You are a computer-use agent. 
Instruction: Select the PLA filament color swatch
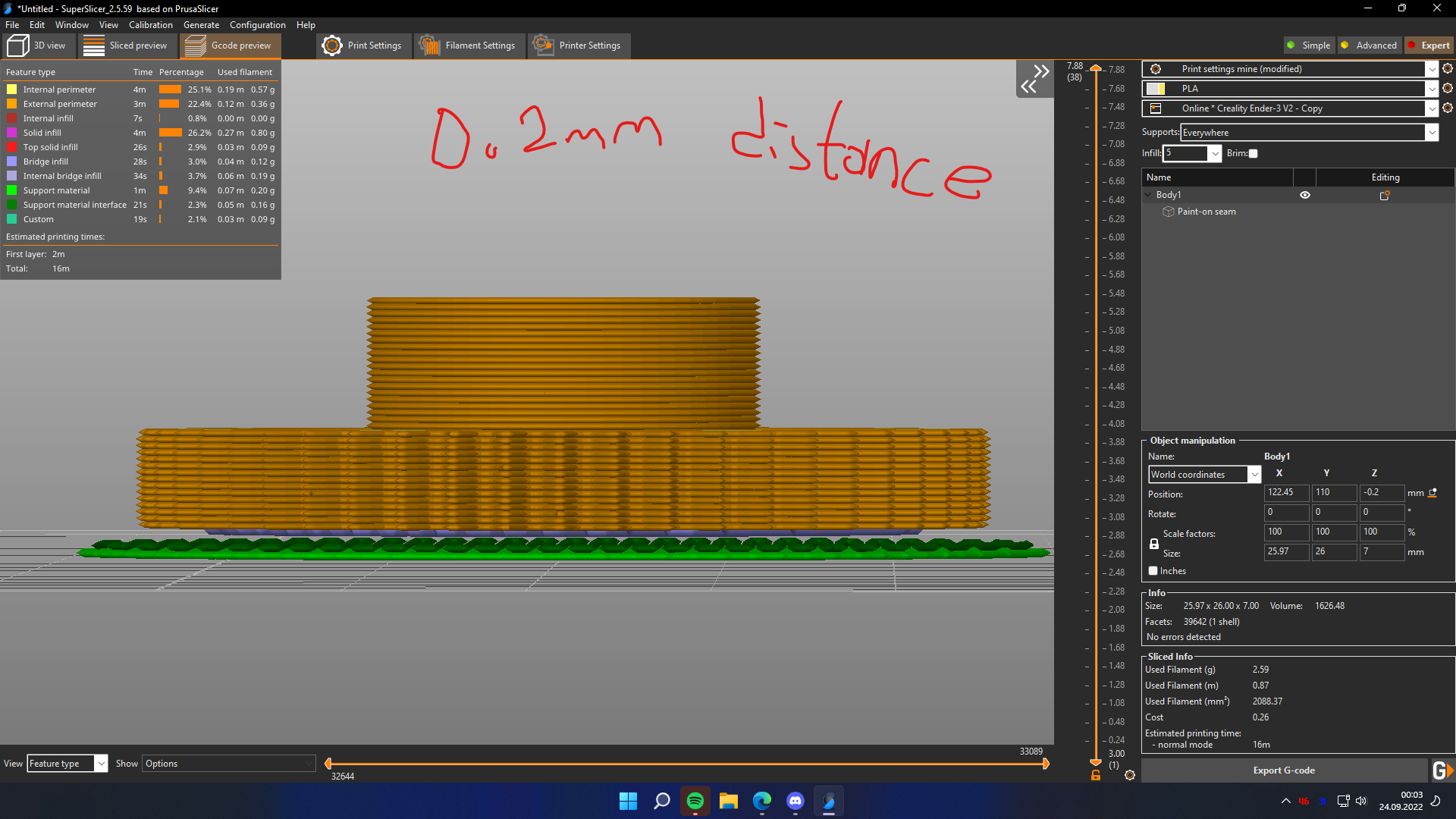pyautogui.click(x=1157, y=88)
